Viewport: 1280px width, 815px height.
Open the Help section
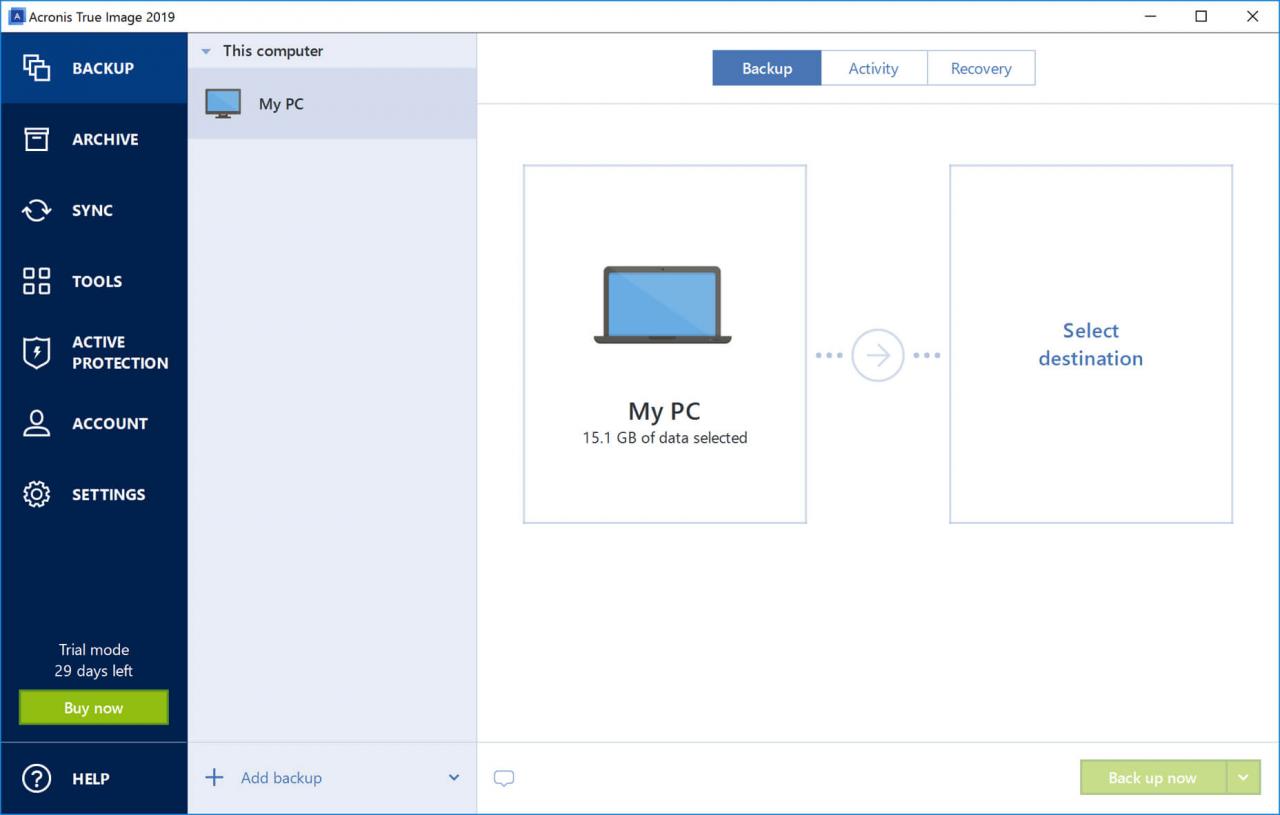pos(36,778)
